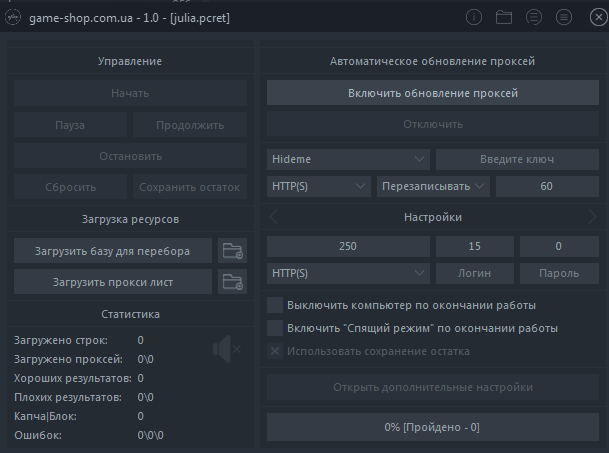Go to previous settings page arrow
Viewport: 609px width, 453px height.
[x=273, y=217]
